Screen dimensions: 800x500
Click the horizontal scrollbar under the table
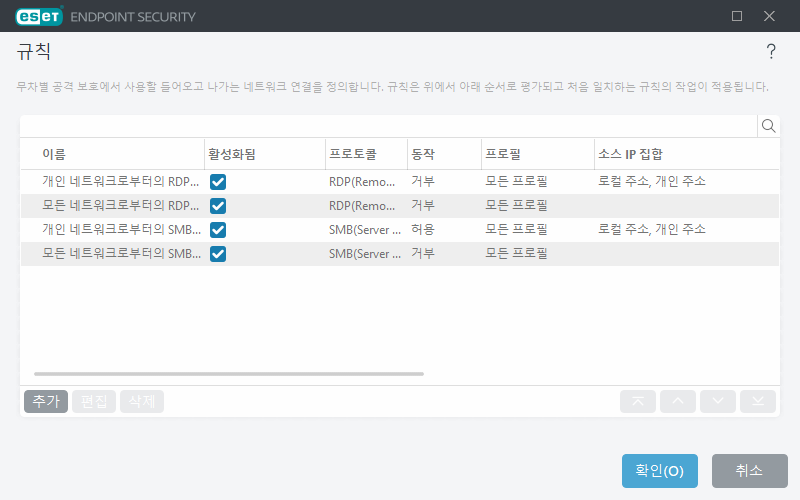(228, 374)
